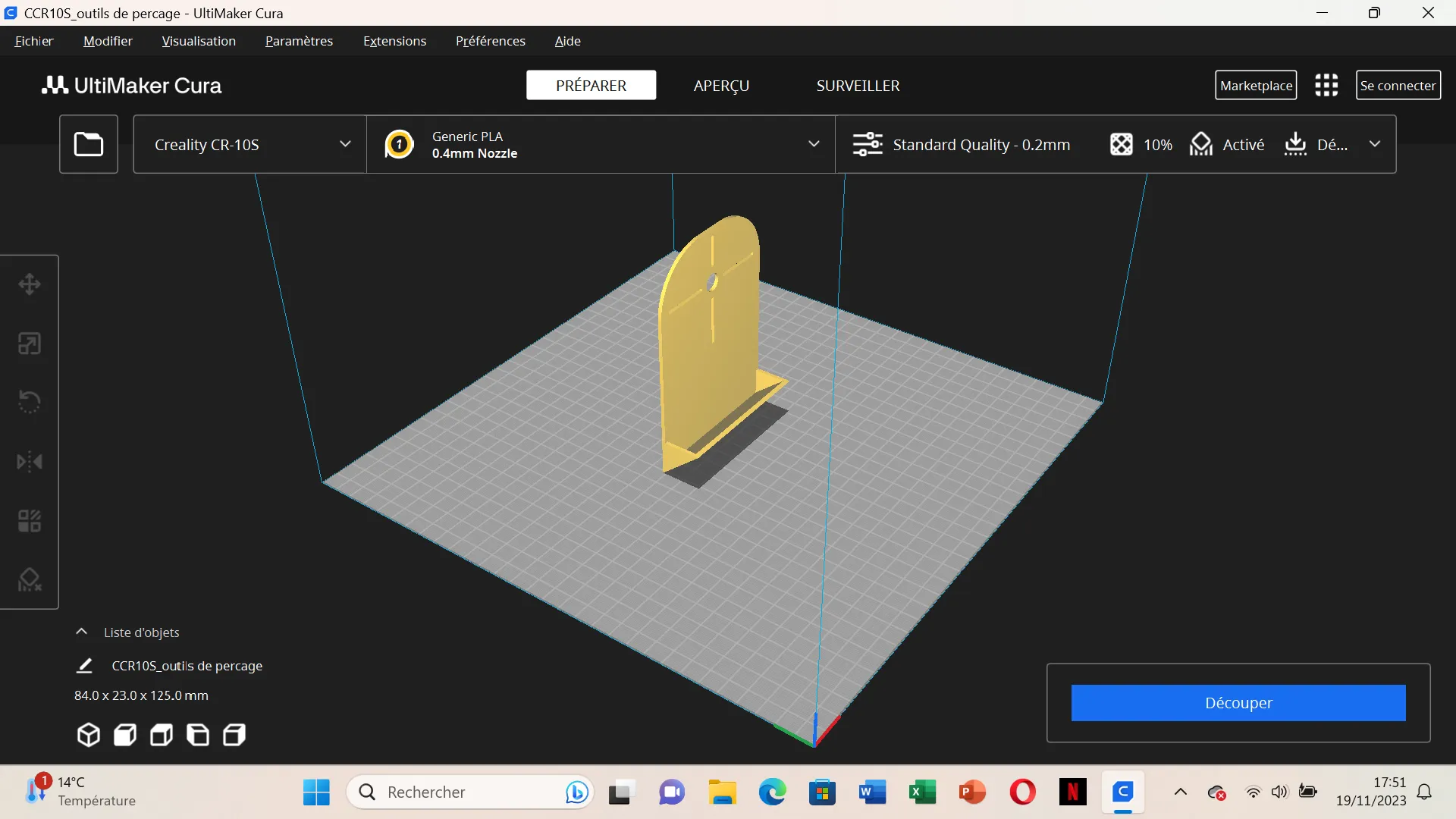Viewport: 1456px width, 819px height.
Task: Select the Scale tool icon
Action: [30, 344]
